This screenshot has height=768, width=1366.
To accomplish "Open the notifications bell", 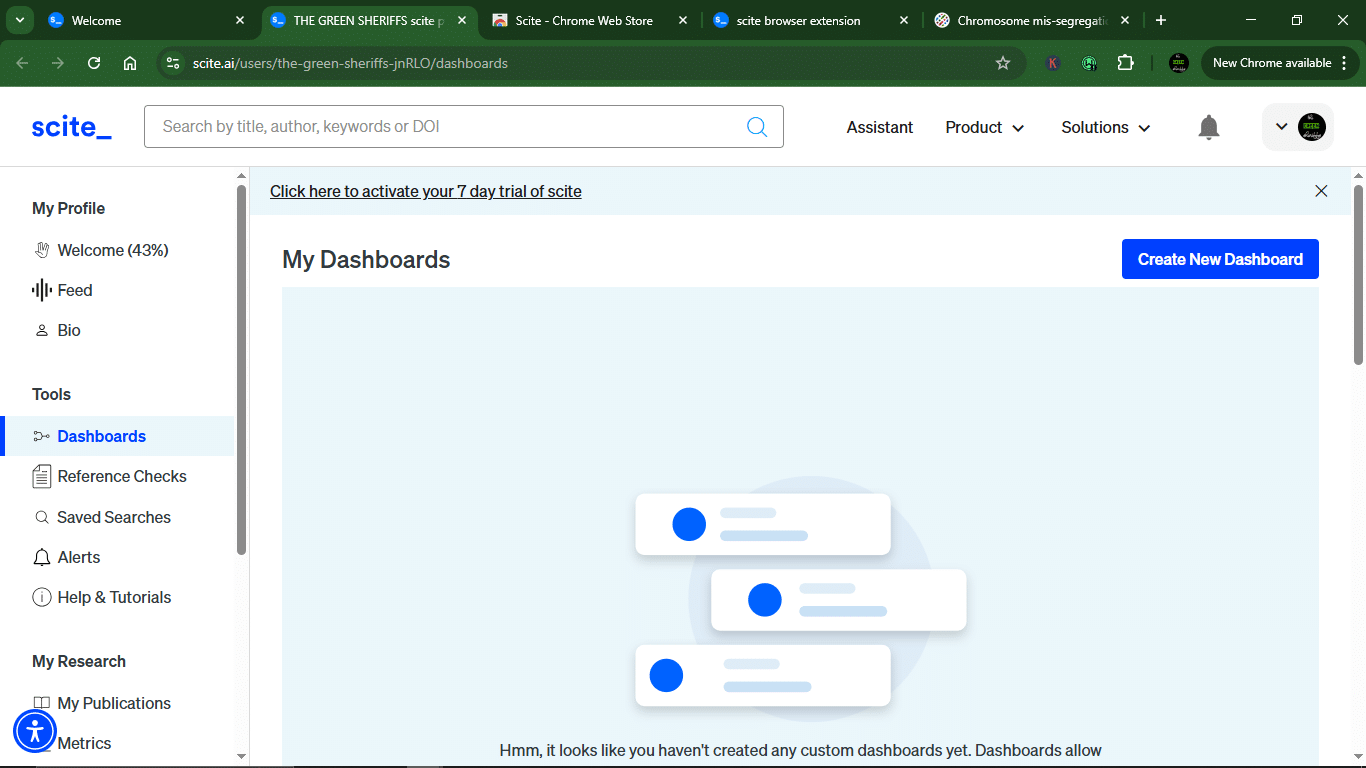I will (1209, 127).
